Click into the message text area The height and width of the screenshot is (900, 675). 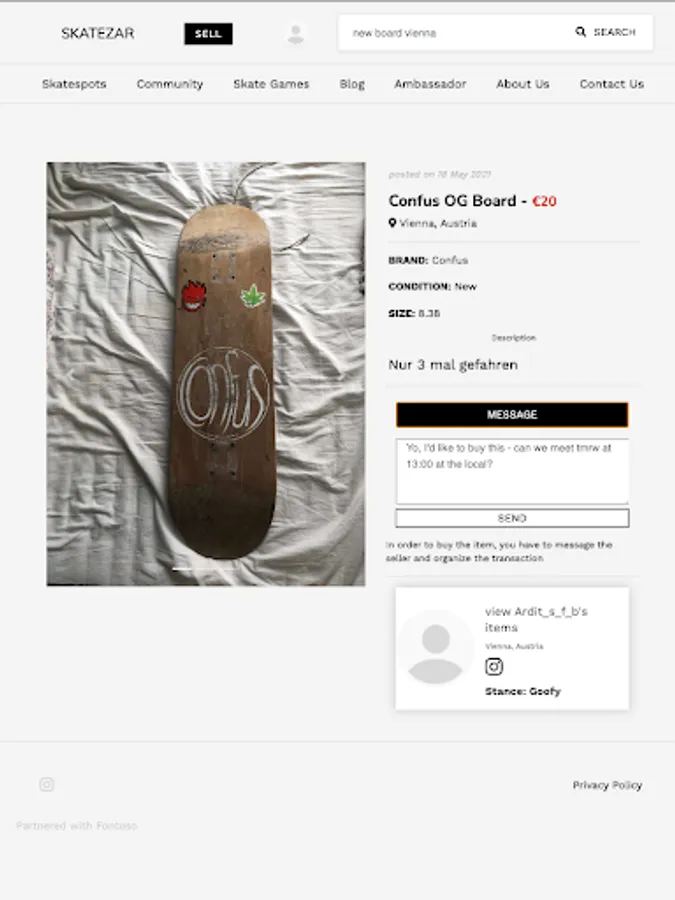point(512,472)
